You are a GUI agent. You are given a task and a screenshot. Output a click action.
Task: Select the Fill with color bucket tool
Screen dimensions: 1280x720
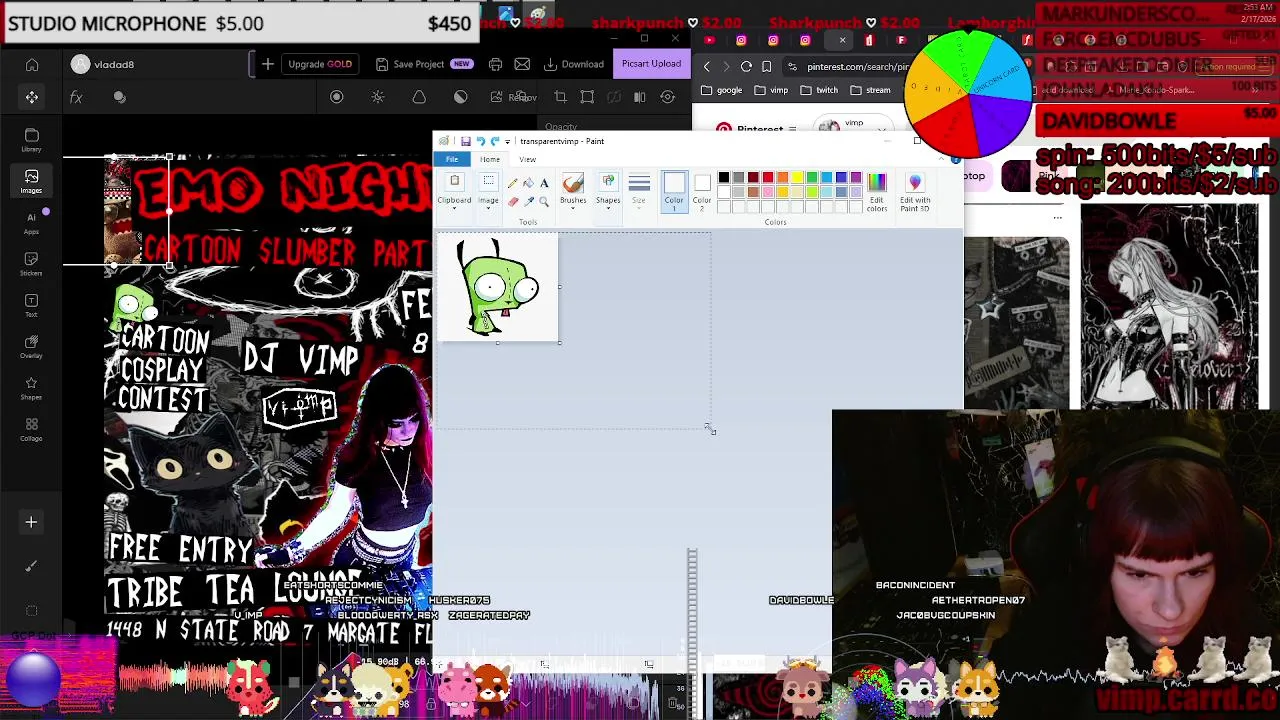pyautogui.click(x=528, y=183)
